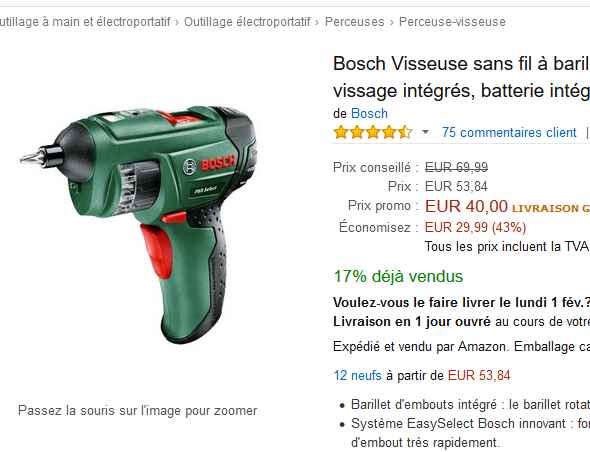The image size is (590, 452).
Task: Click the star rating icons
Action: [373, 132]
